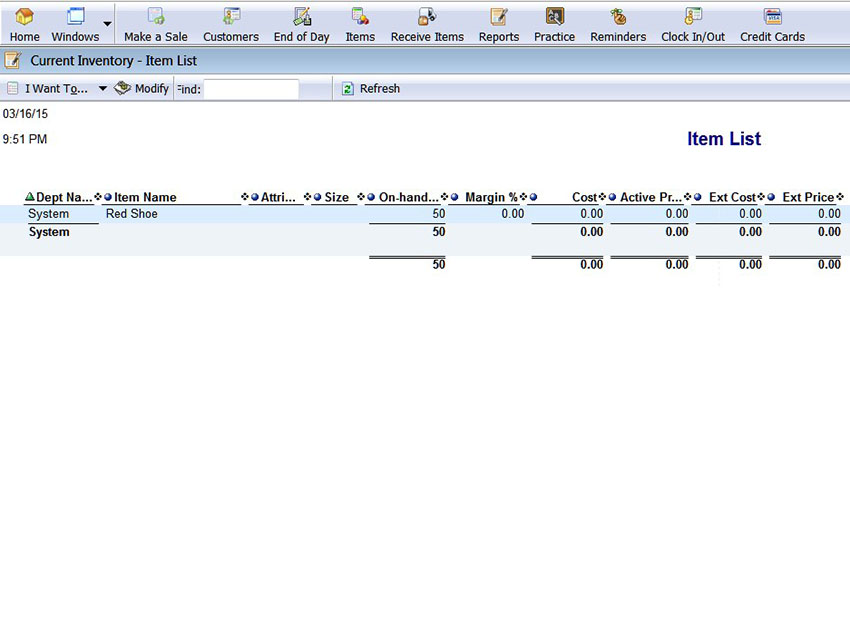Click the move handle after Dept Na...
Image resolution: width=850 pixels, height=638 pixels.
point(98,197)
